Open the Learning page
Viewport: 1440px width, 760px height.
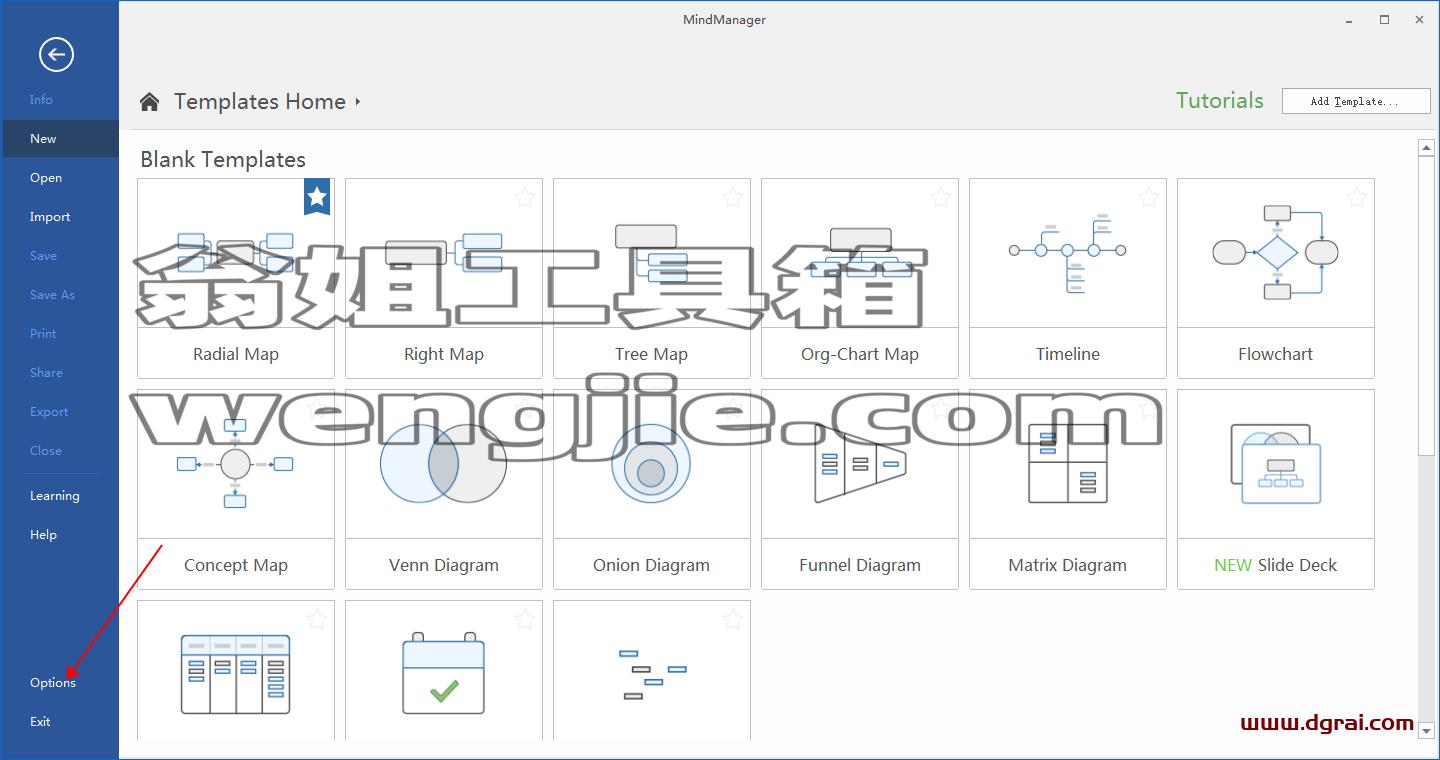coord(60,496)
